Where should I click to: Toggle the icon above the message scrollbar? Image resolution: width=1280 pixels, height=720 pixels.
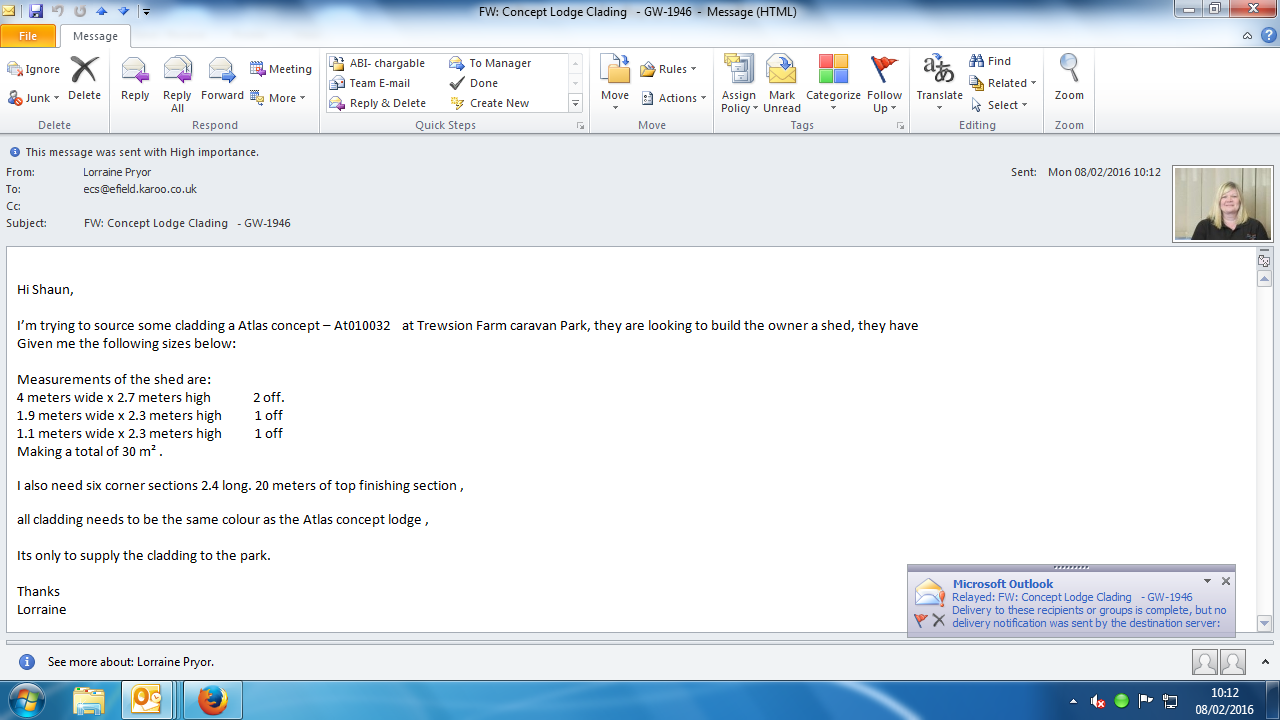coord(1264,260)
